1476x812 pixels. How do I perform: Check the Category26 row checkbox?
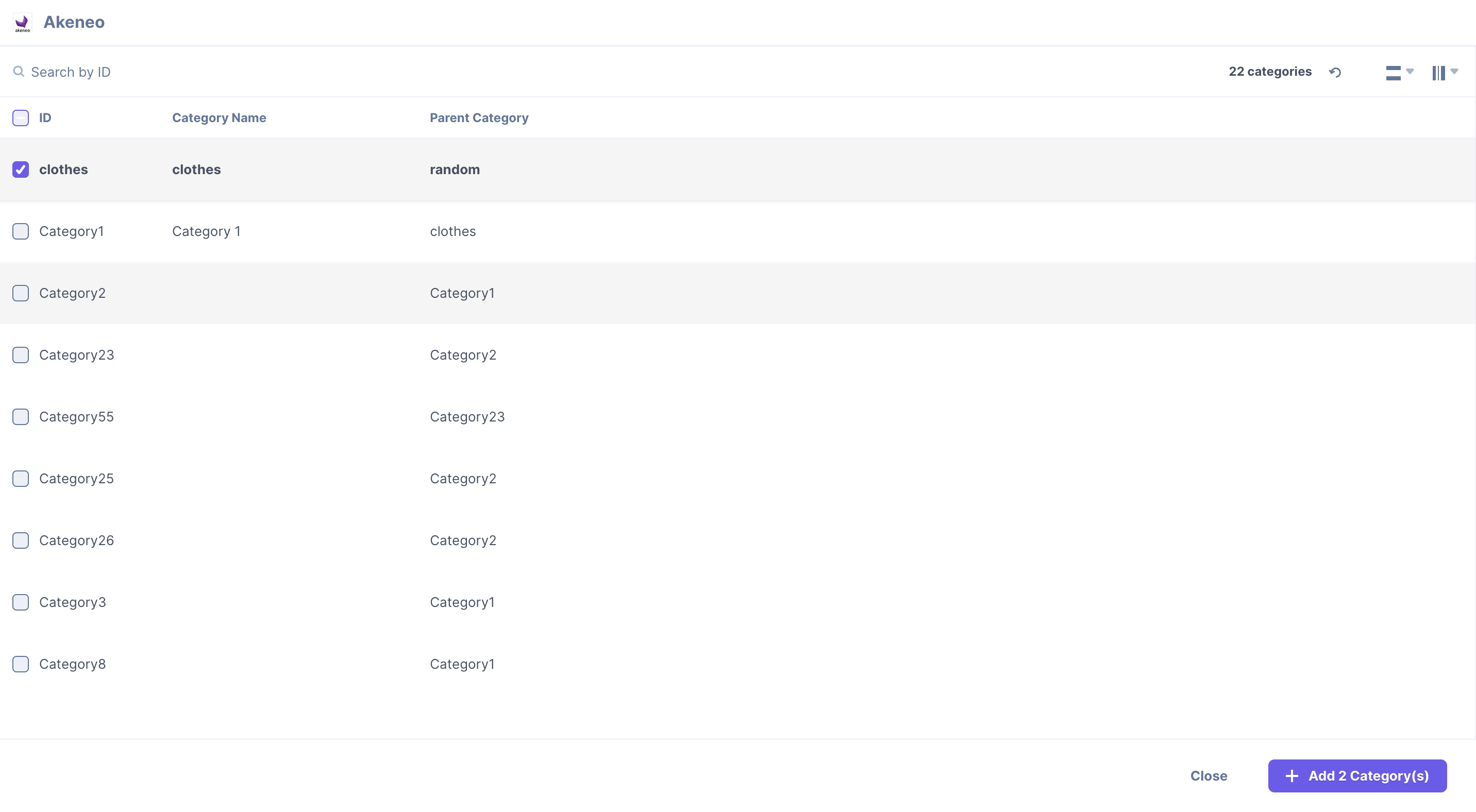21,540
